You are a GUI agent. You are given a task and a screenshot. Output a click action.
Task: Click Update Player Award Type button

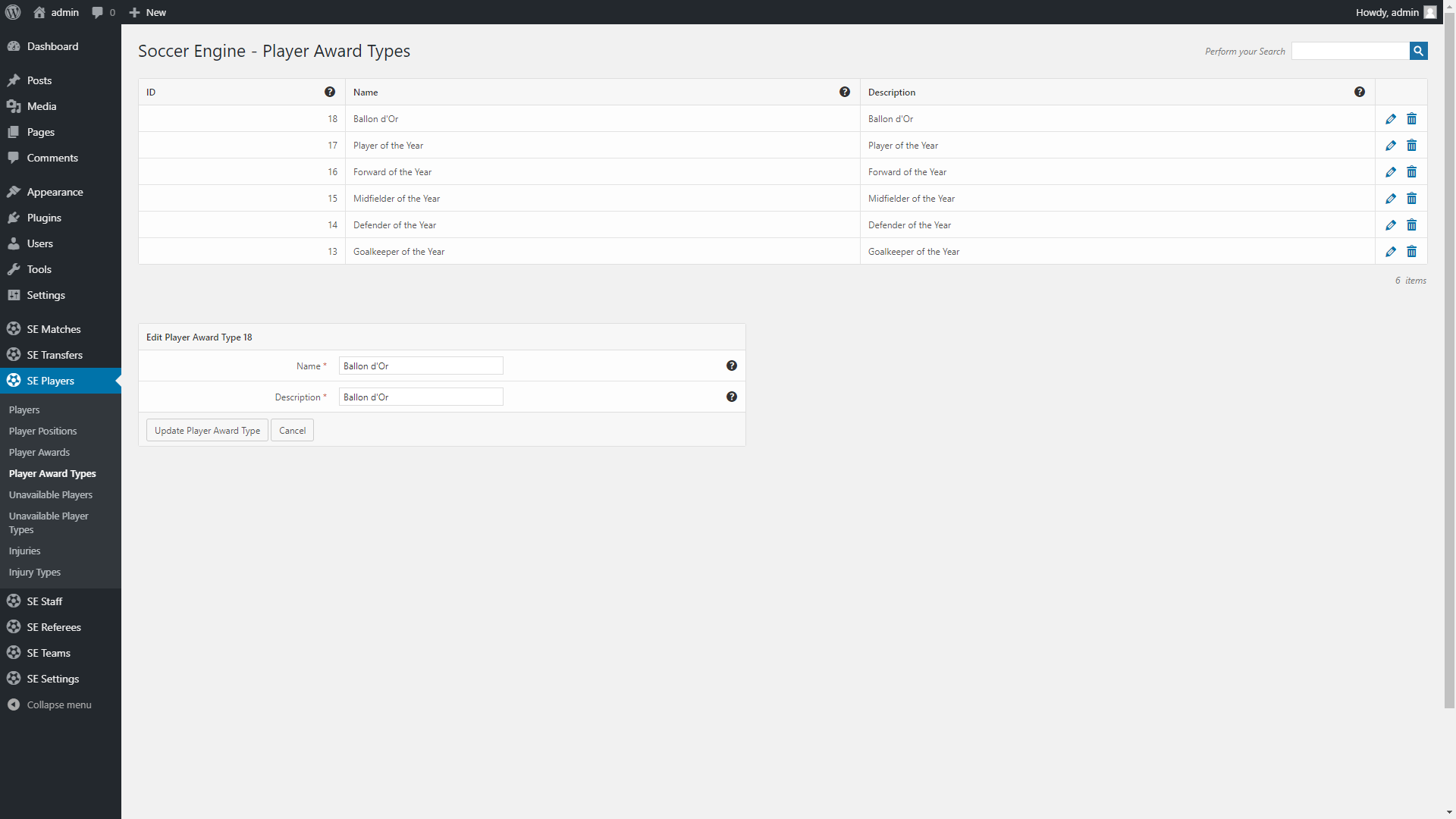(x=207, y=430)
